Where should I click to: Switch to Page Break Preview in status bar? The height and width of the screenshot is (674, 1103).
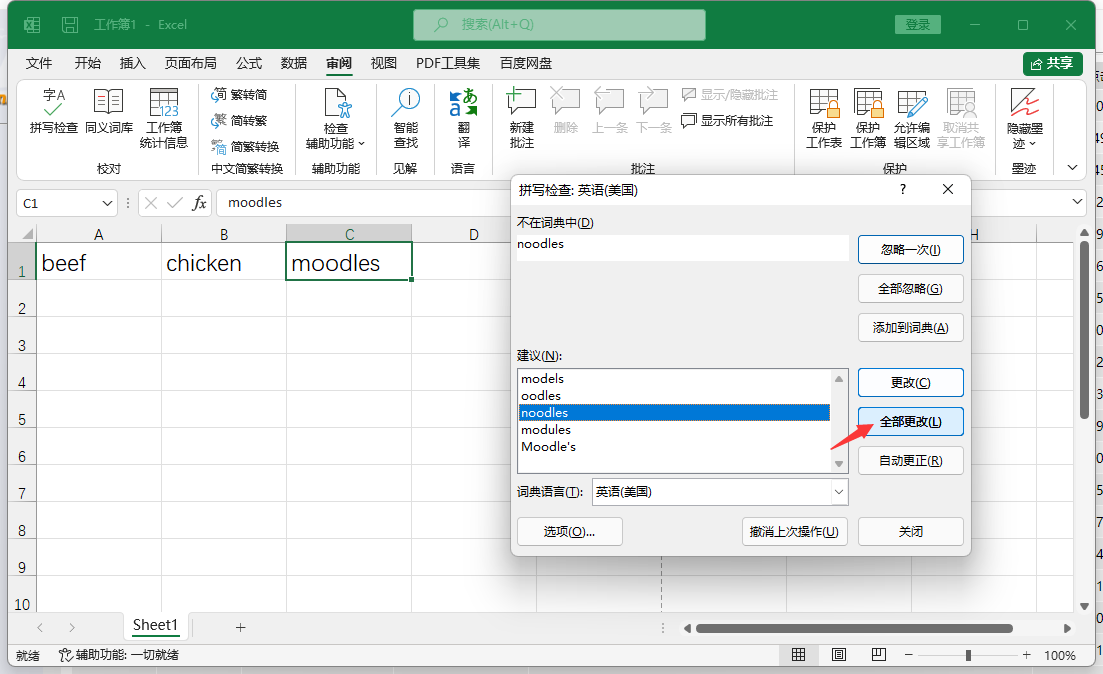[x=879, y=655]
